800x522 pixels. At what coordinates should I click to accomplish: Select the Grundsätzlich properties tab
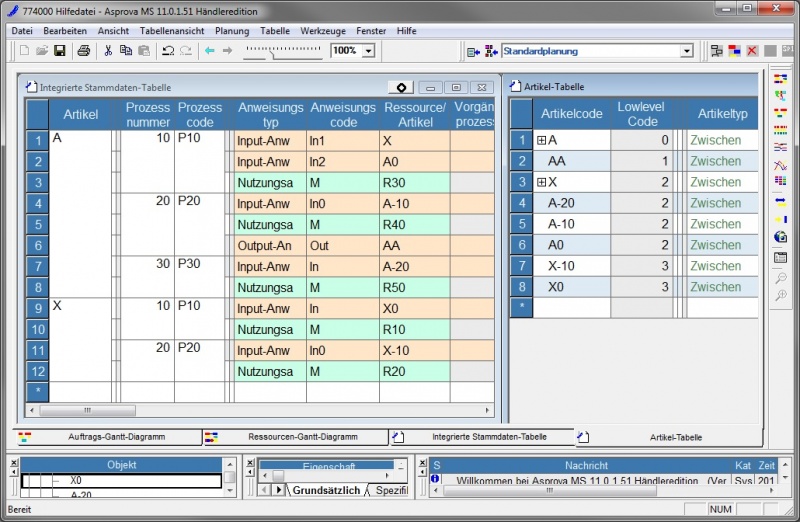(x=325, y=490)
